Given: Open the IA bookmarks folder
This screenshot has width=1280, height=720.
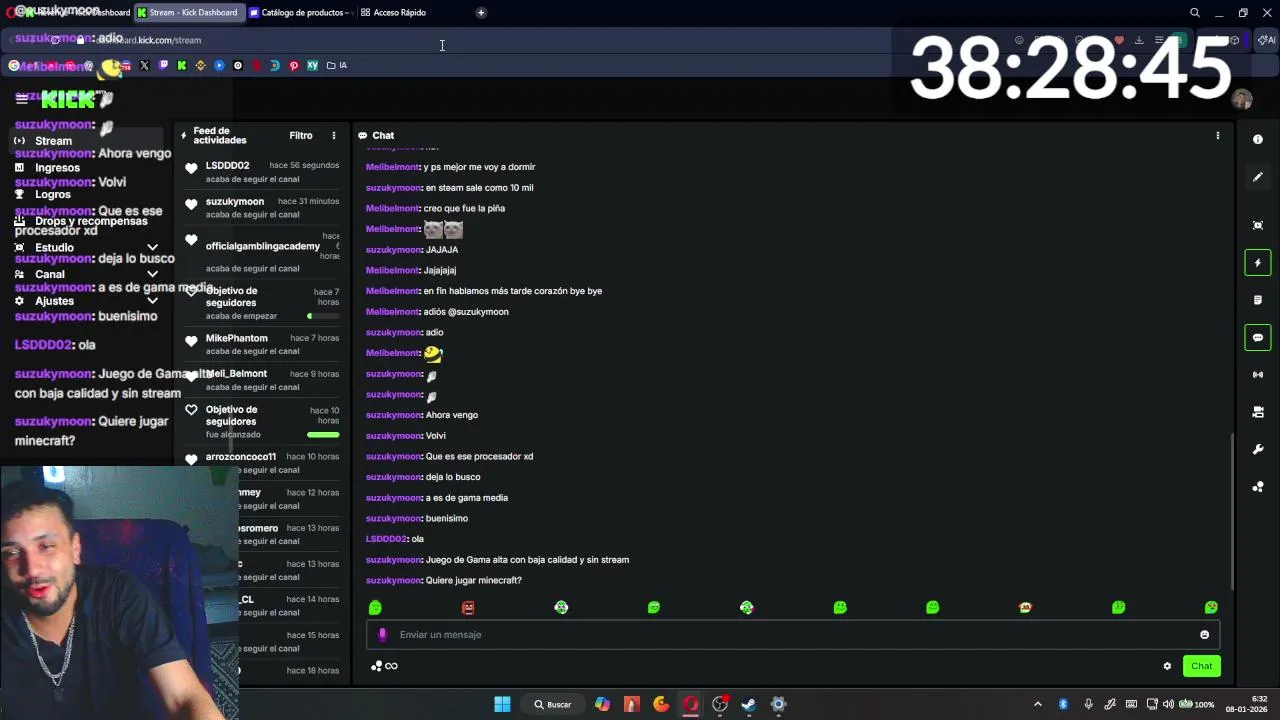Looking at the screenshot, I should (x=337, y=65).
